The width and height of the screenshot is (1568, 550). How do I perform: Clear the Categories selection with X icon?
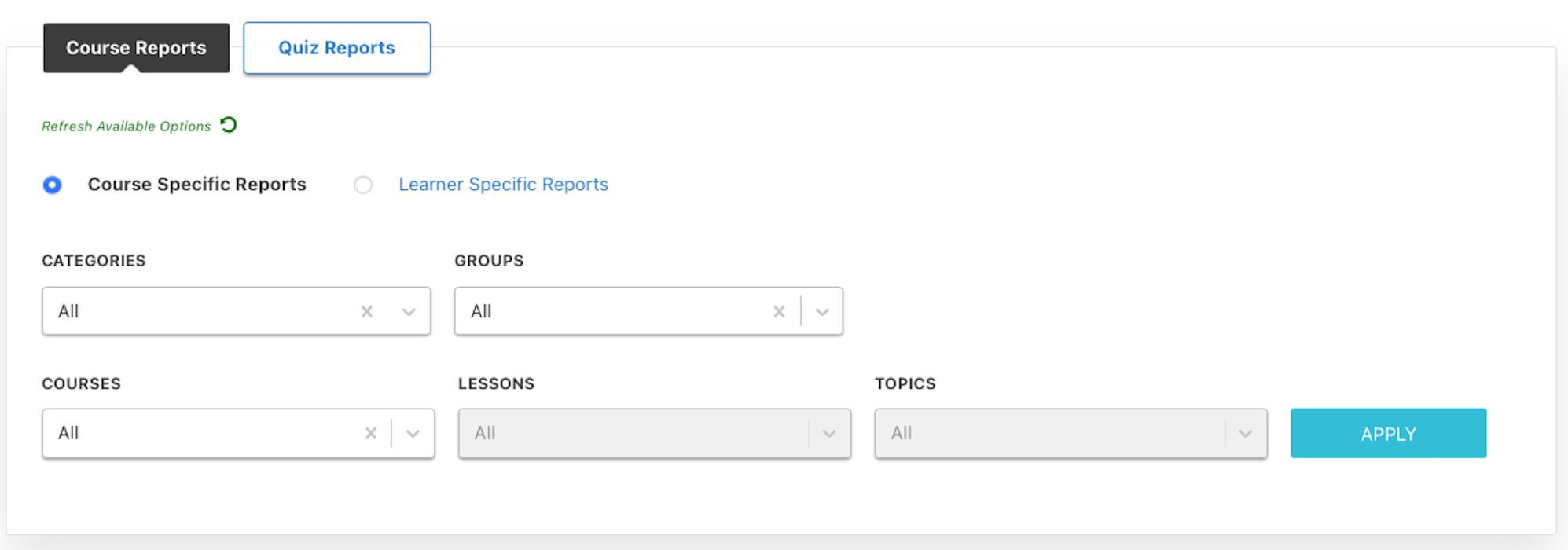point(367,311)
